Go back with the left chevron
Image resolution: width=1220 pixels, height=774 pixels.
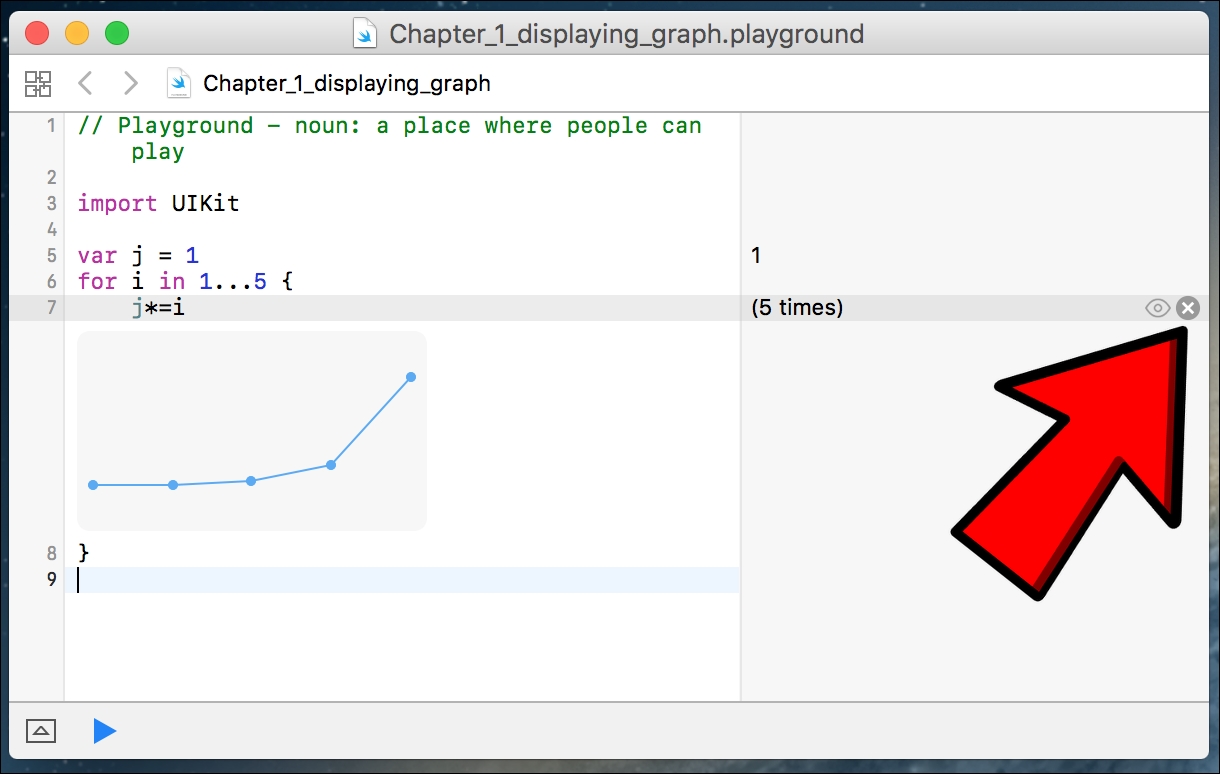86,83
